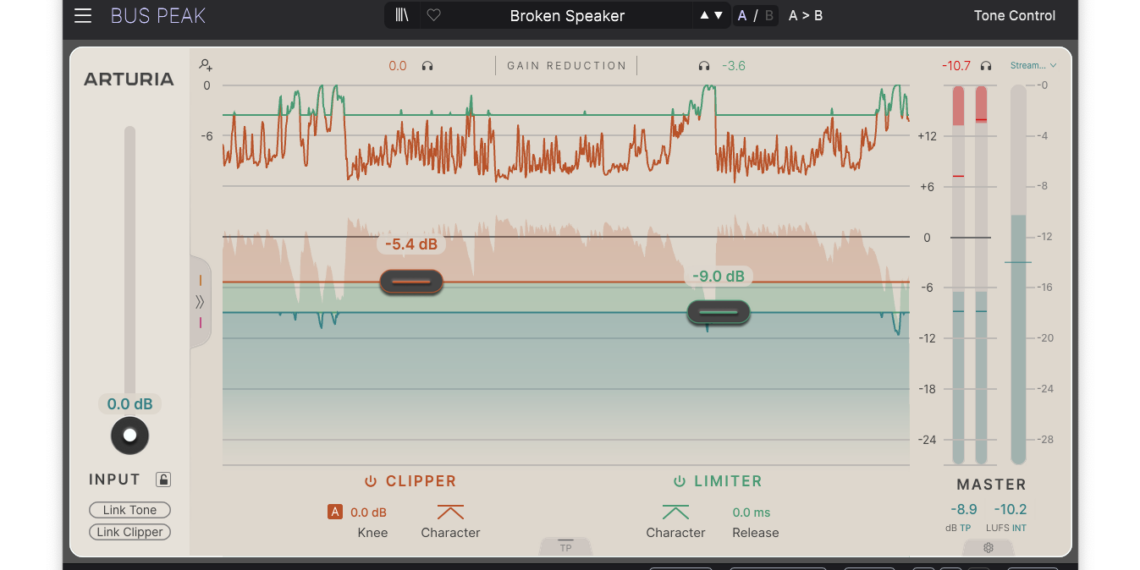This screenshot has width=1140, height=570.
Task: Click the Link Tone button
Action: pyautogui.click(x=129, y=510)
